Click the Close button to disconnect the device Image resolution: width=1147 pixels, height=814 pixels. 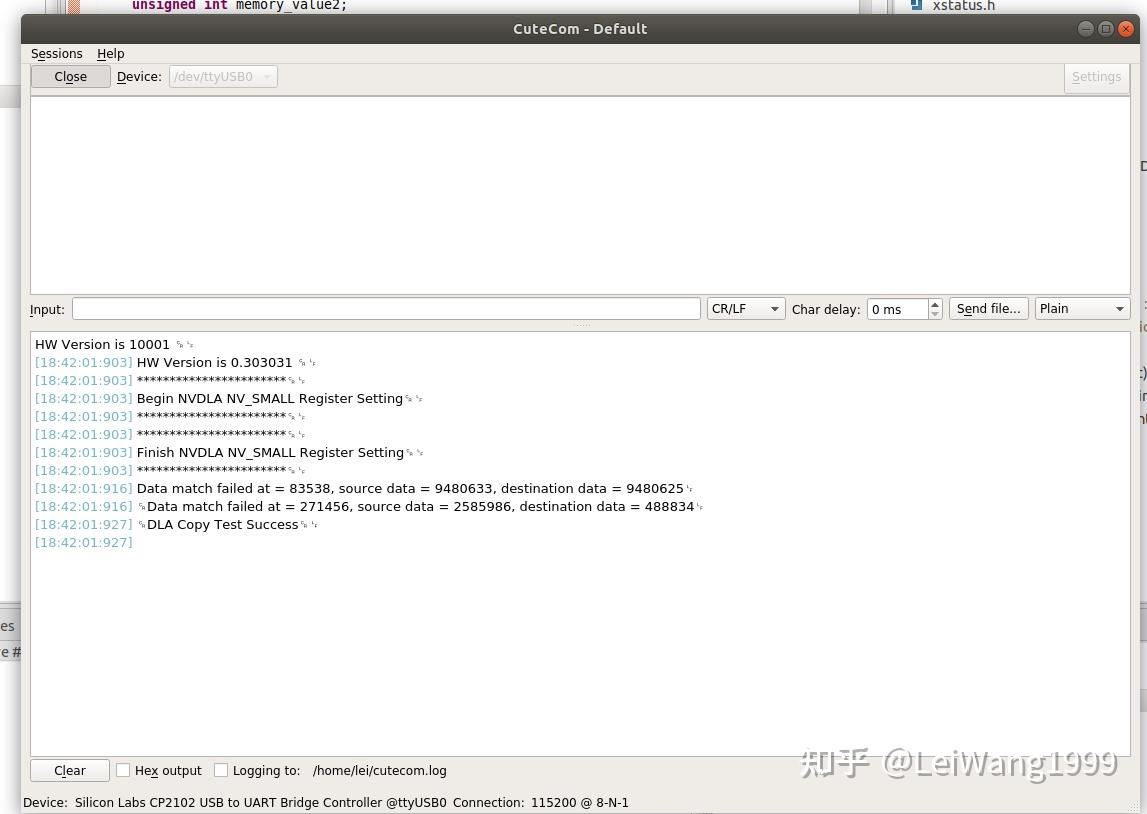click(70, 76)
